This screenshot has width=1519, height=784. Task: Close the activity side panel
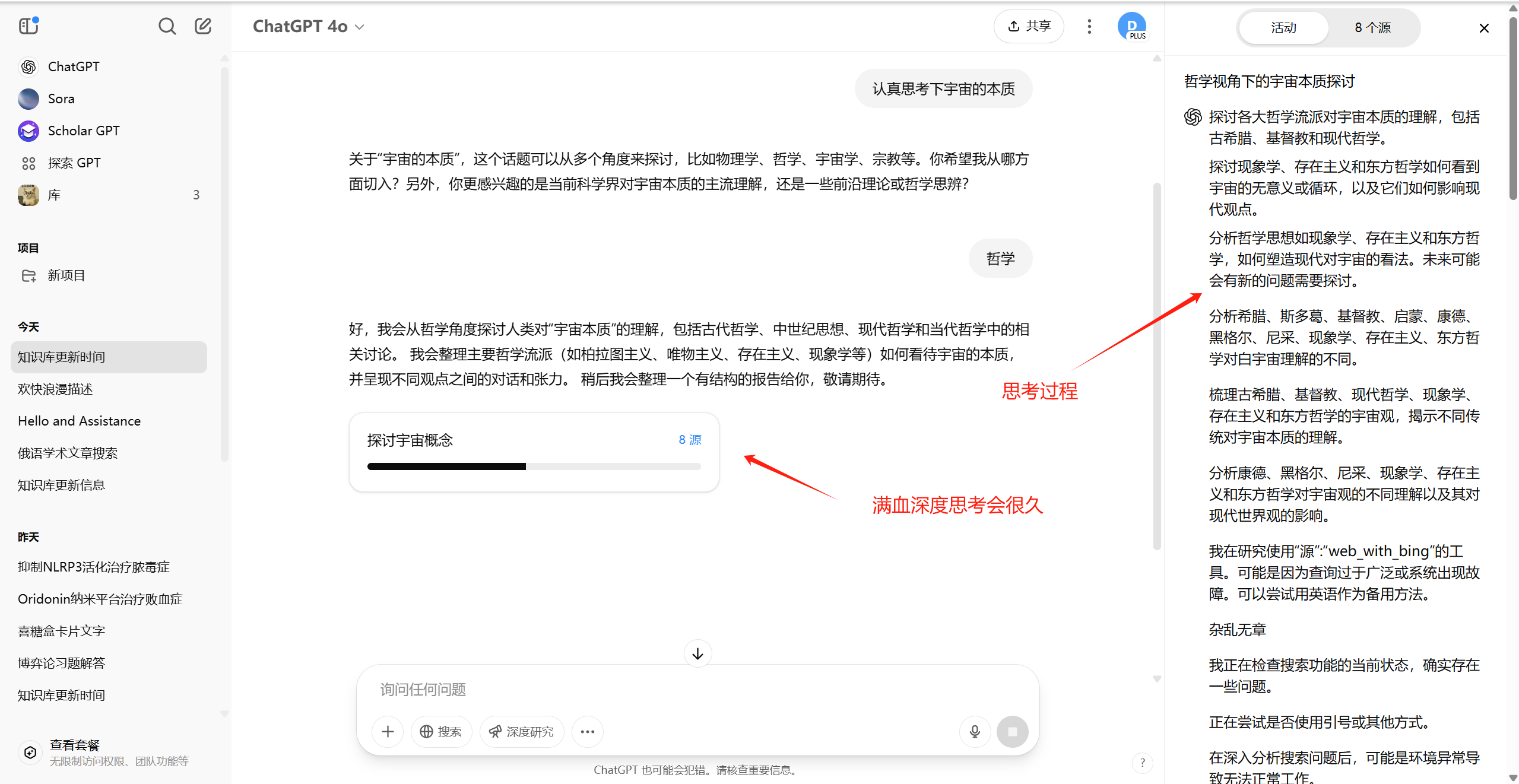click(1484, 28)
